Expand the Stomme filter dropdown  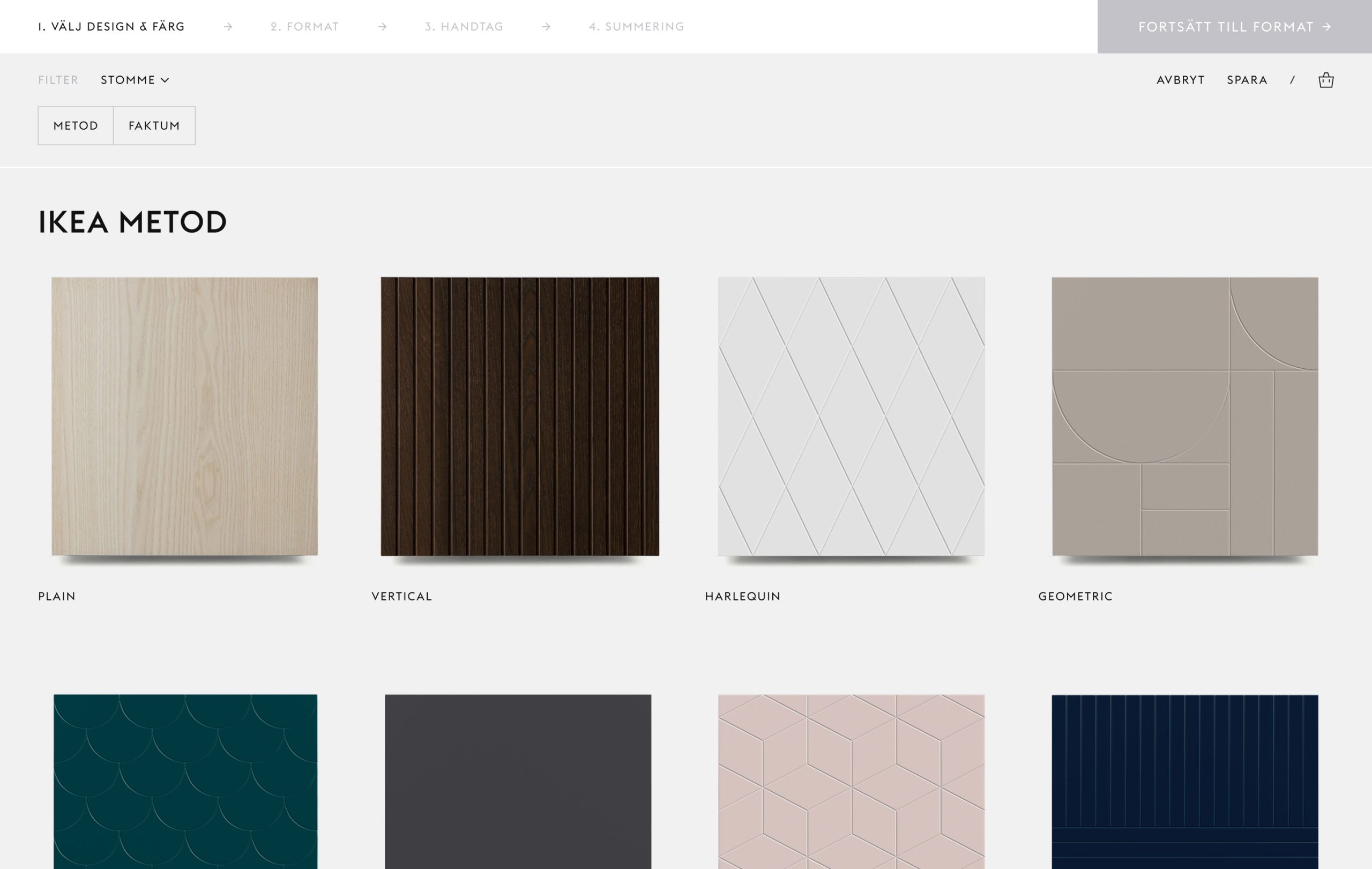click(x=135, y=80)
